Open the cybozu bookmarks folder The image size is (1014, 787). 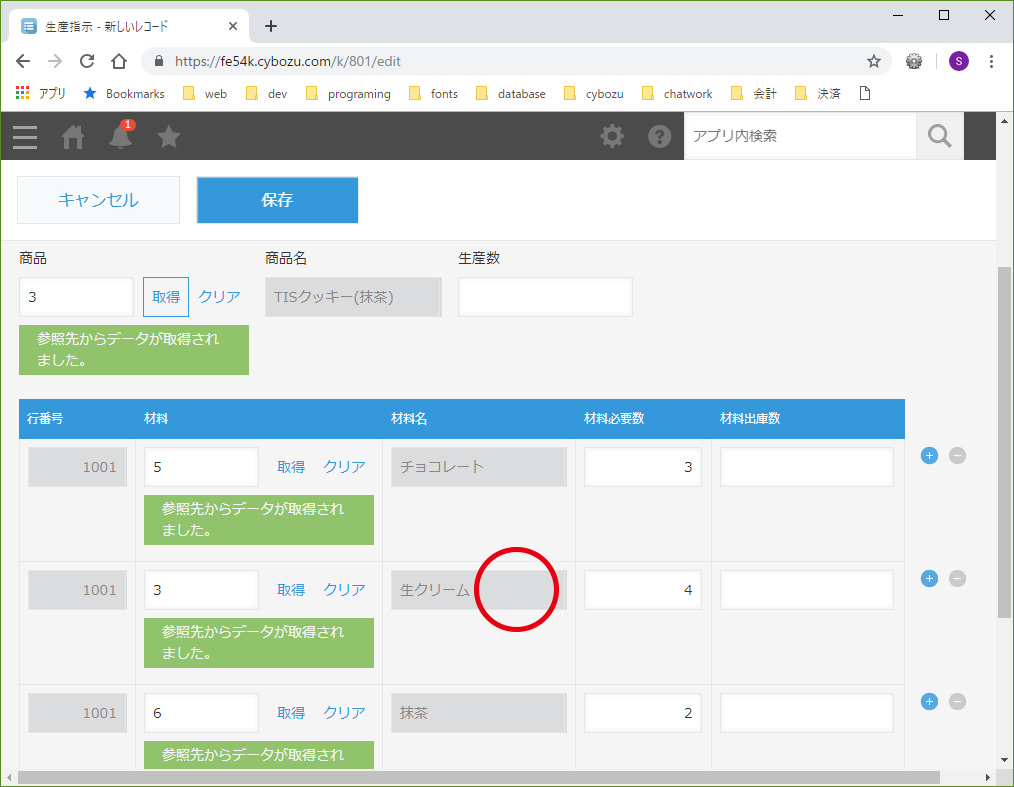pyautogui.click(x=594, y=94)
